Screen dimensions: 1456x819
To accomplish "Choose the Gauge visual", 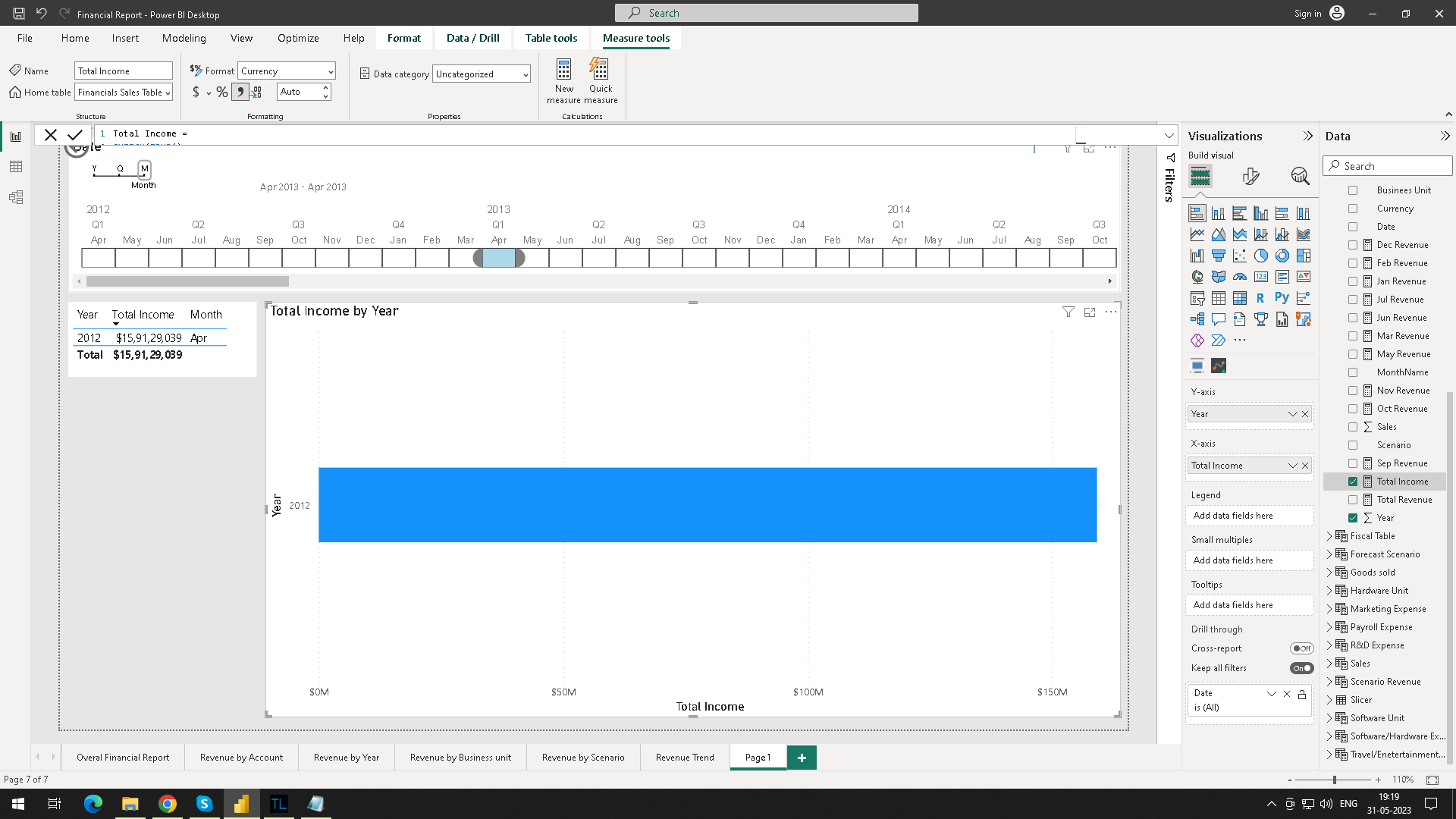I will tap(1239, 277).
